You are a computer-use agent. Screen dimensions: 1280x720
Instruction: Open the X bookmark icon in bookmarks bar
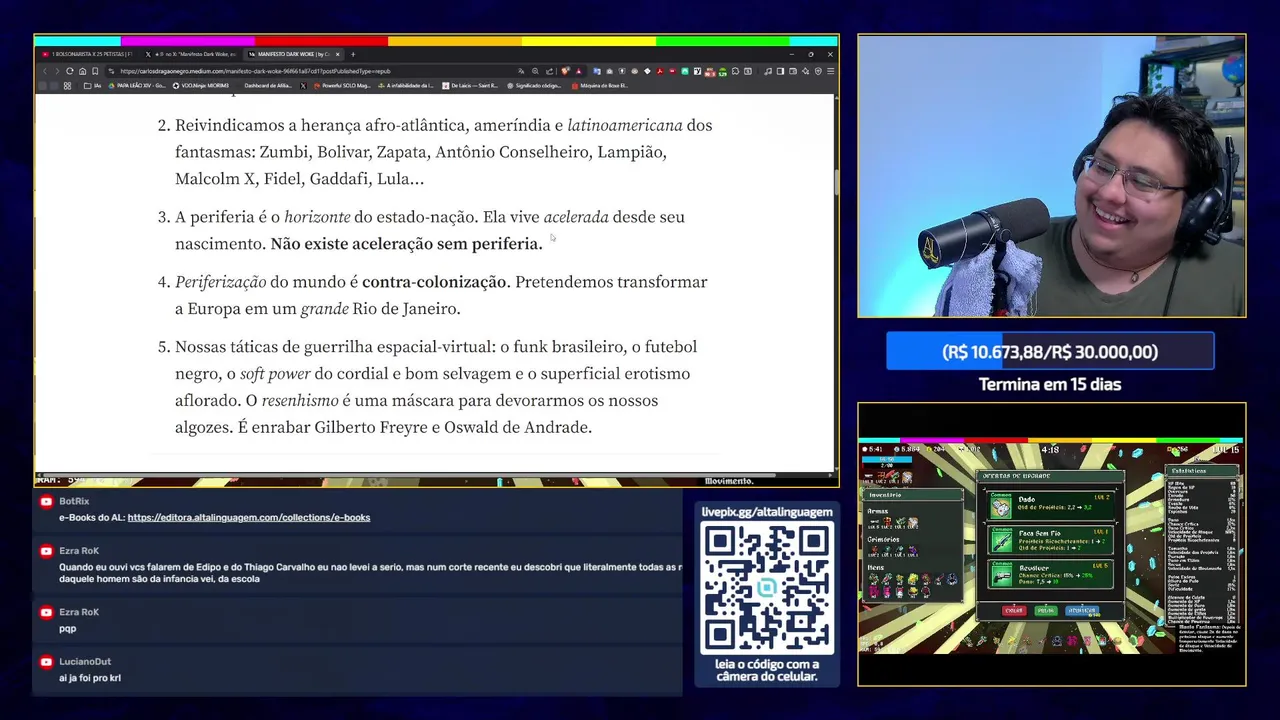point(303,86)
